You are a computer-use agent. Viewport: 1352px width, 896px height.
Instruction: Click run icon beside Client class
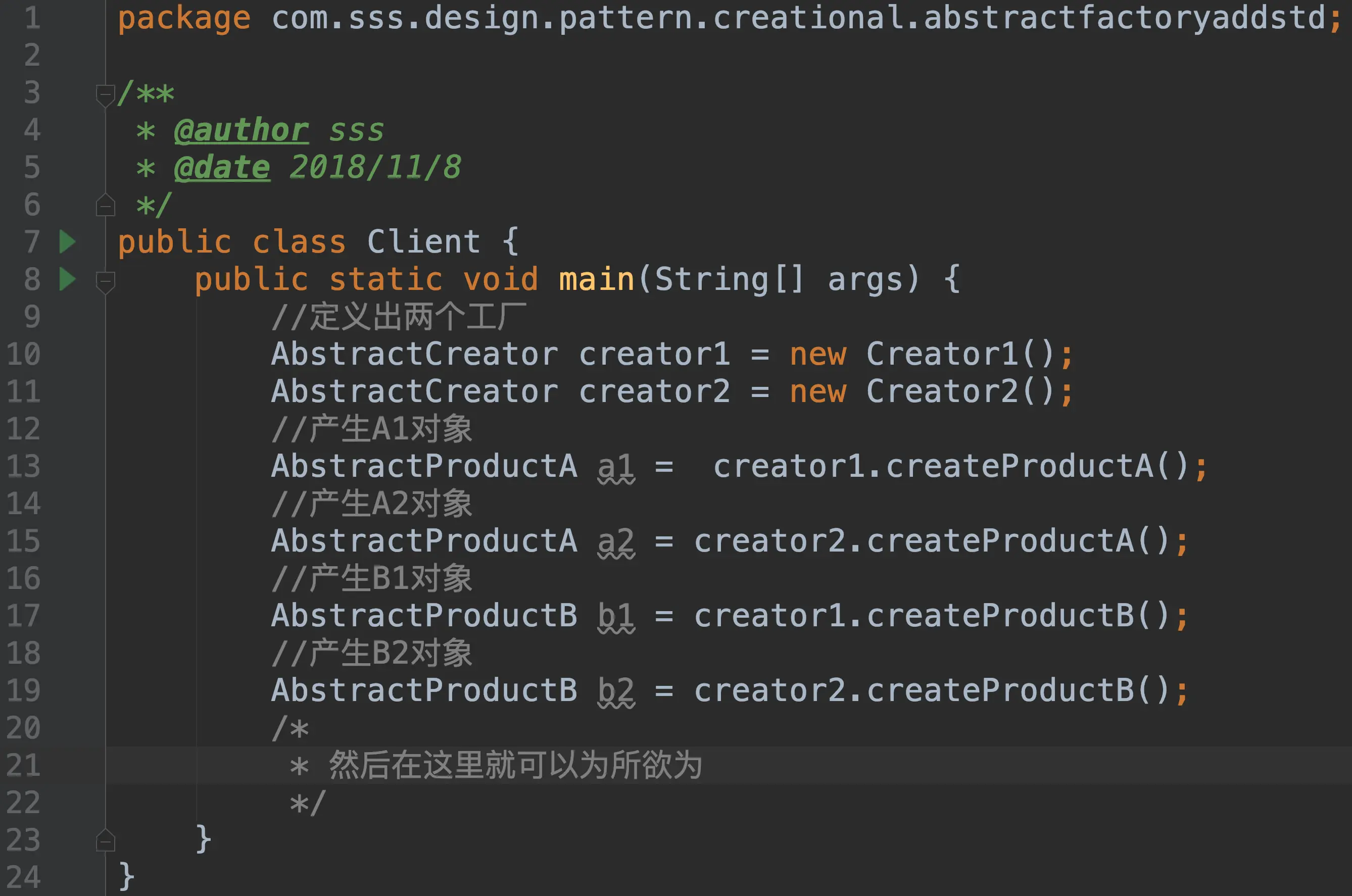point(67,242)
